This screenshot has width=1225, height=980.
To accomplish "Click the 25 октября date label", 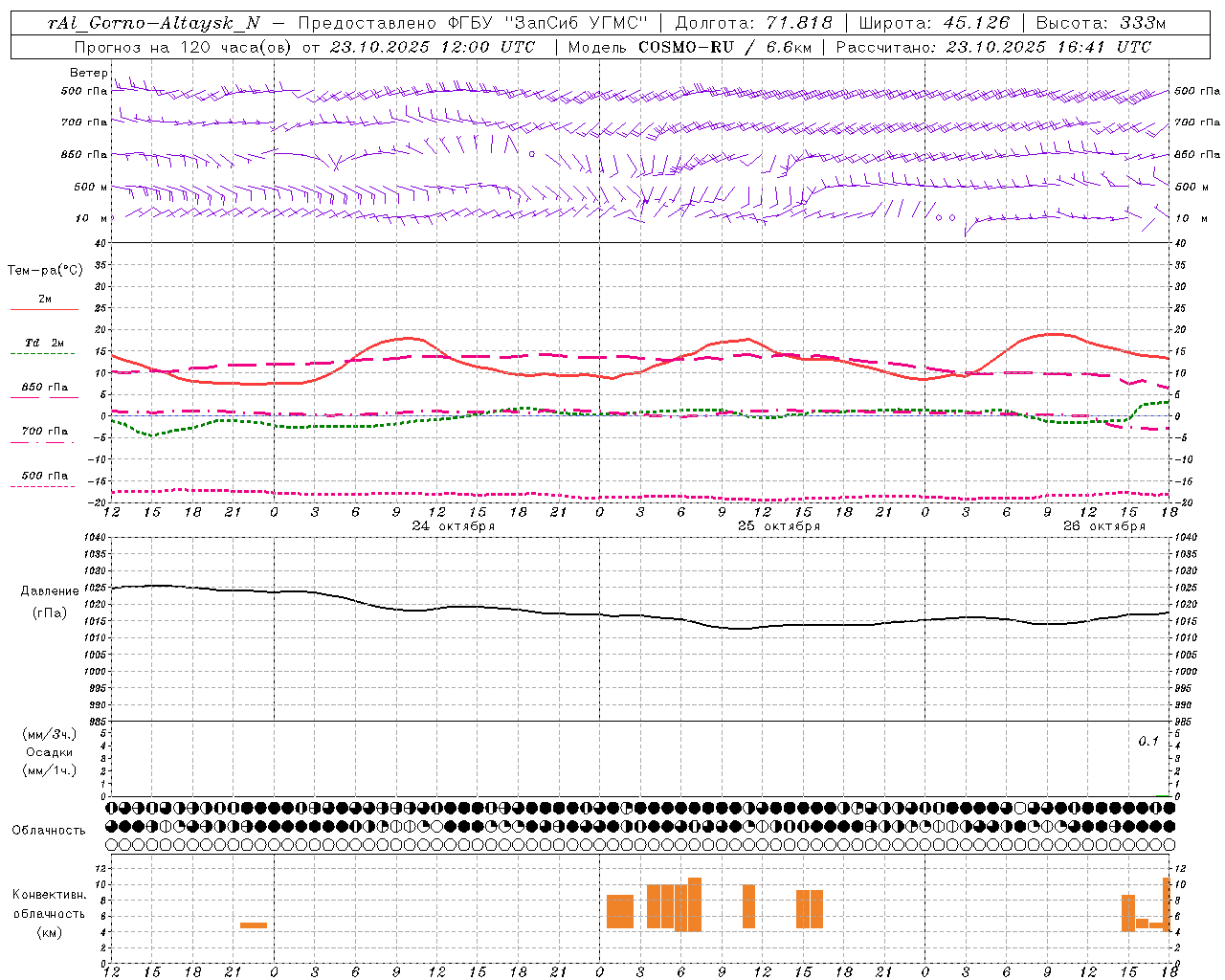I will click(779, 526).
